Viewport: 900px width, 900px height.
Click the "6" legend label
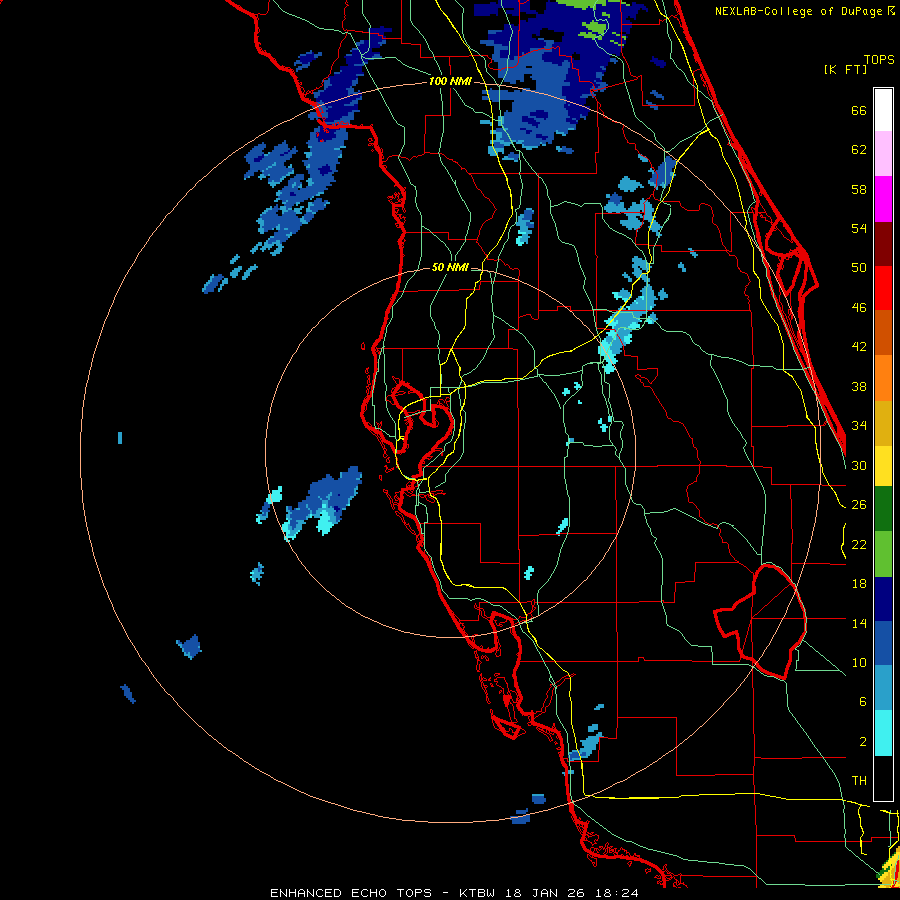click(x=862, y=702)
